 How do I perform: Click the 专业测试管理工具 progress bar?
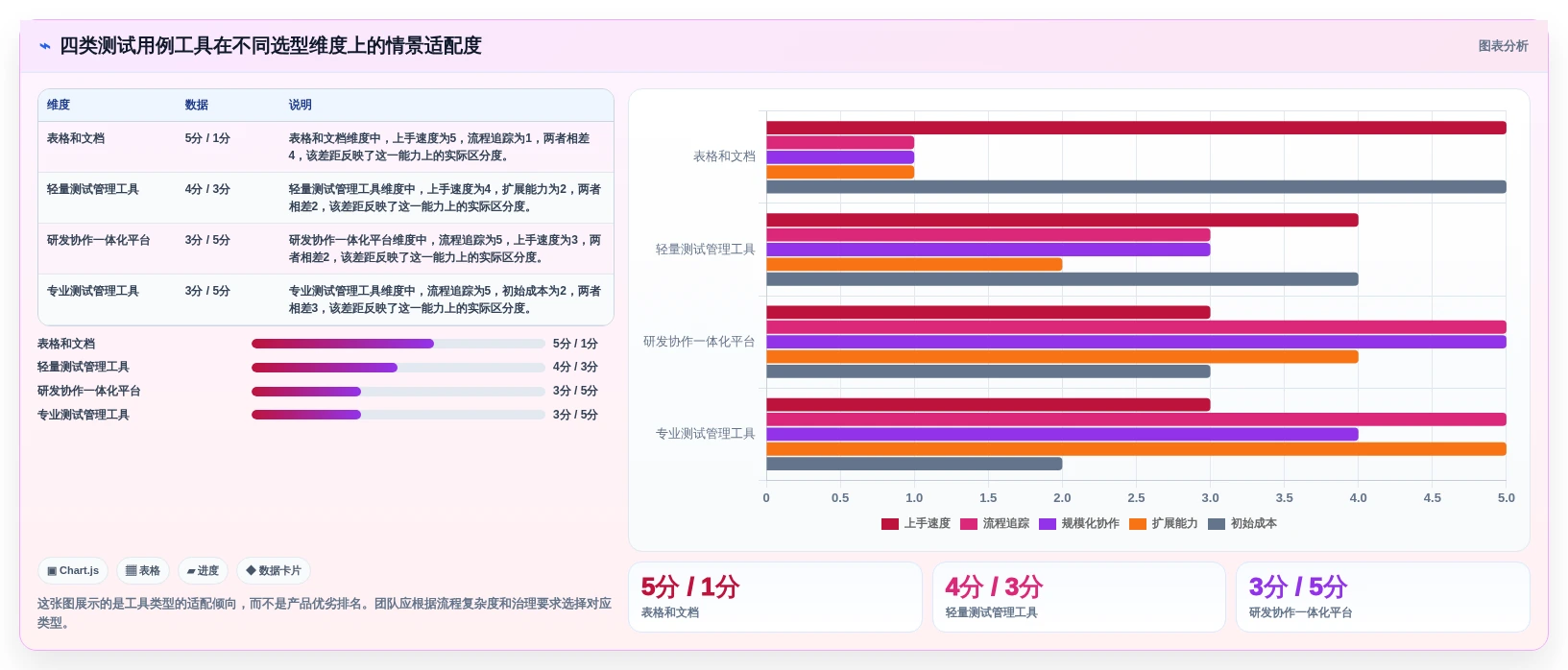pyautogui.click(x=398, y=415)
